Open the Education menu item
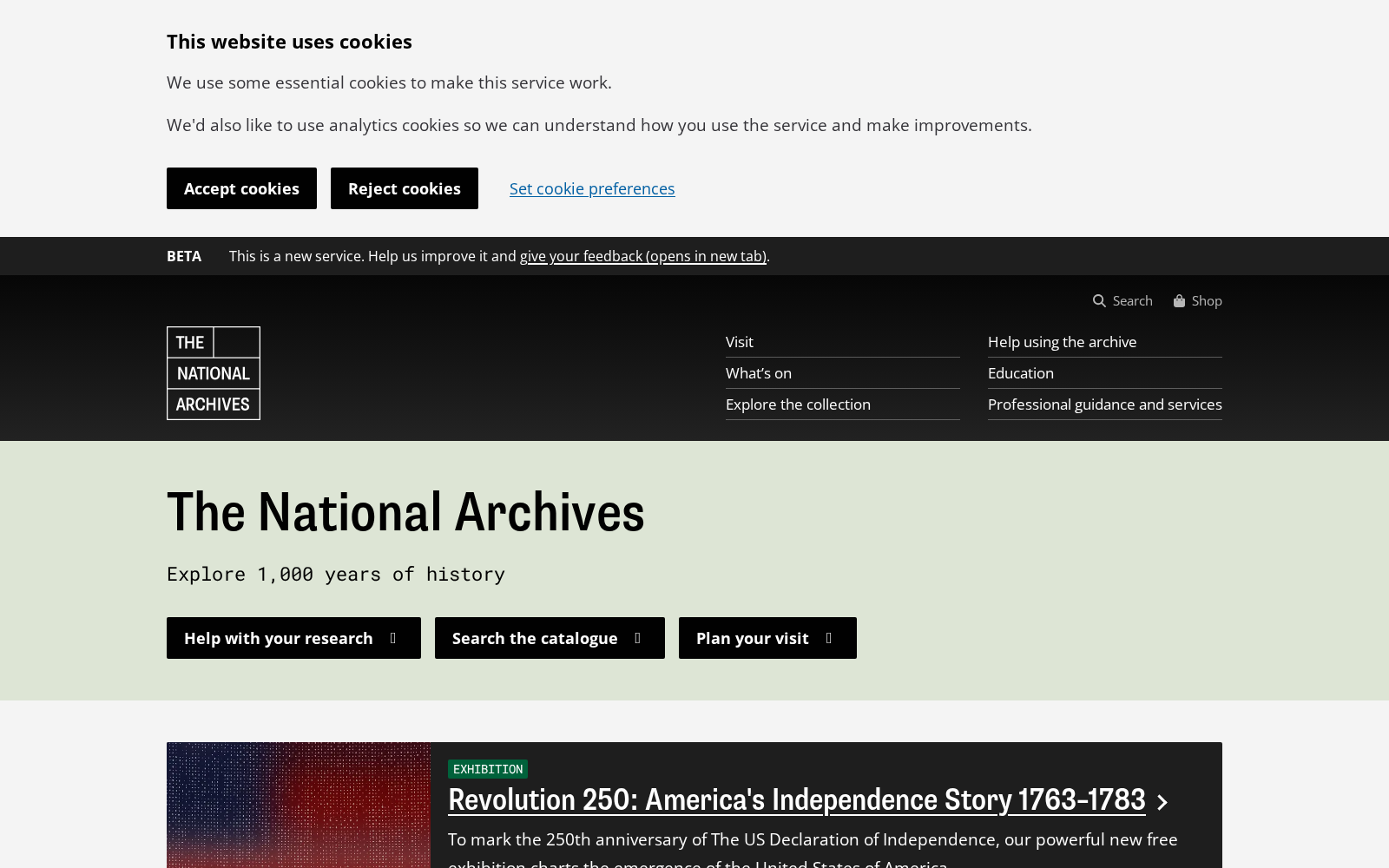 pyautogui.click(x=1105, y=373)
